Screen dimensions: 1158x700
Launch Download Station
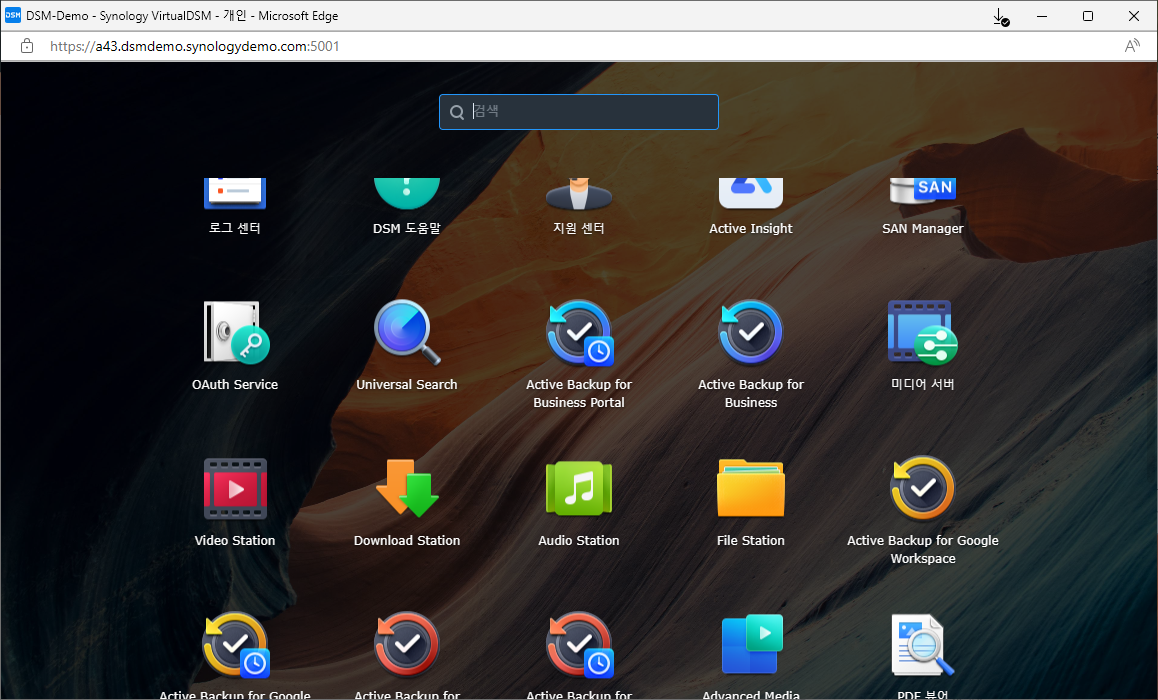[x=407, y=489]
